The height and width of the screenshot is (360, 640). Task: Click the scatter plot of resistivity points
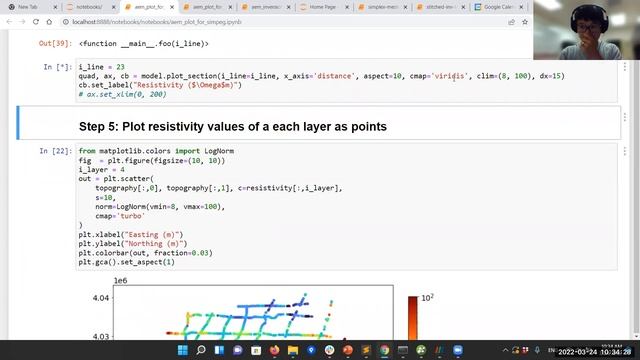(253, 313)
